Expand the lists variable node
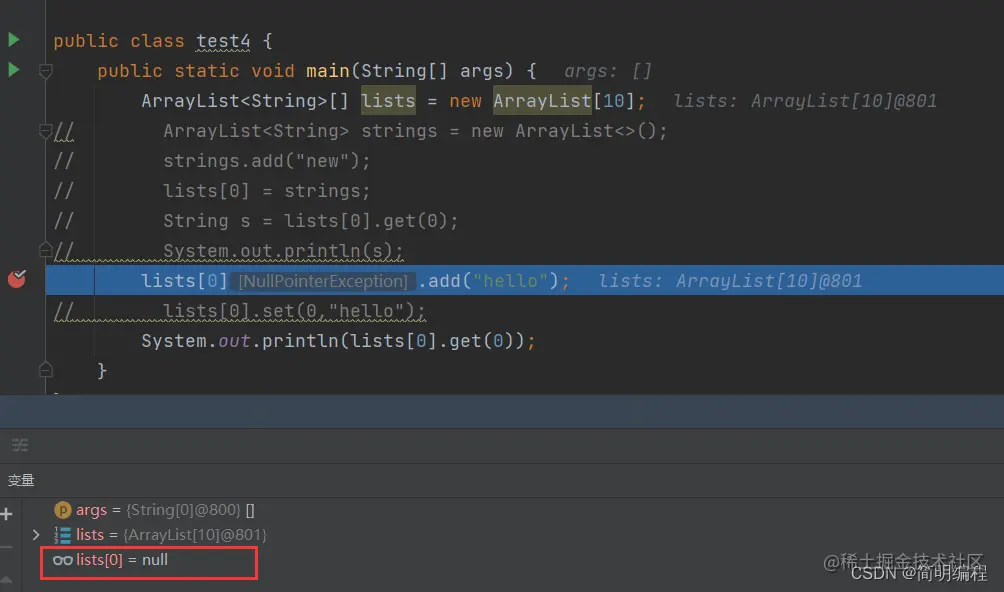The width and height of the screenshot is (1004, 592). (36, 534)
